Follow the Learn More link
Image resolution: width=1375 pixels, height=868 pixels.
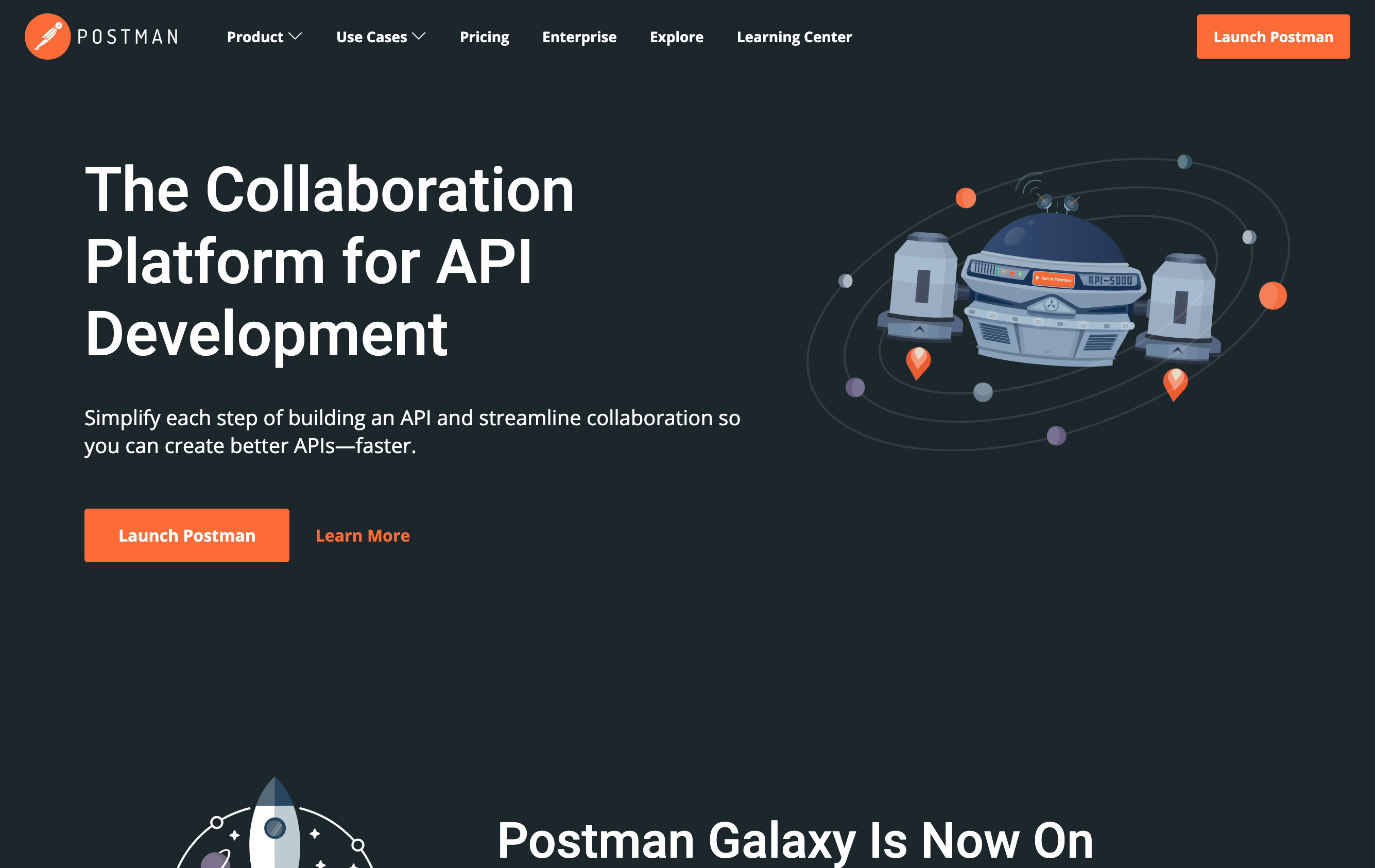(x=363, y=535)
